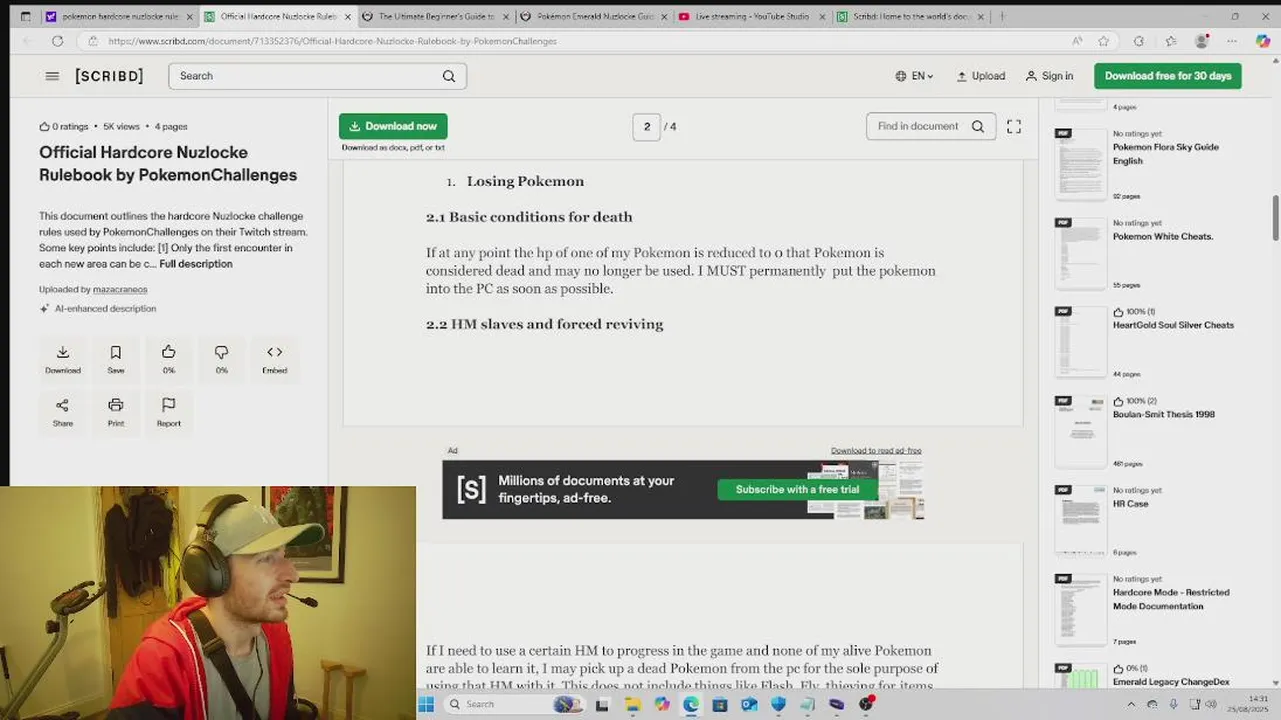Open the Embed option
The height and width of the screenshot is (720, 1281).
coord(275,358)
